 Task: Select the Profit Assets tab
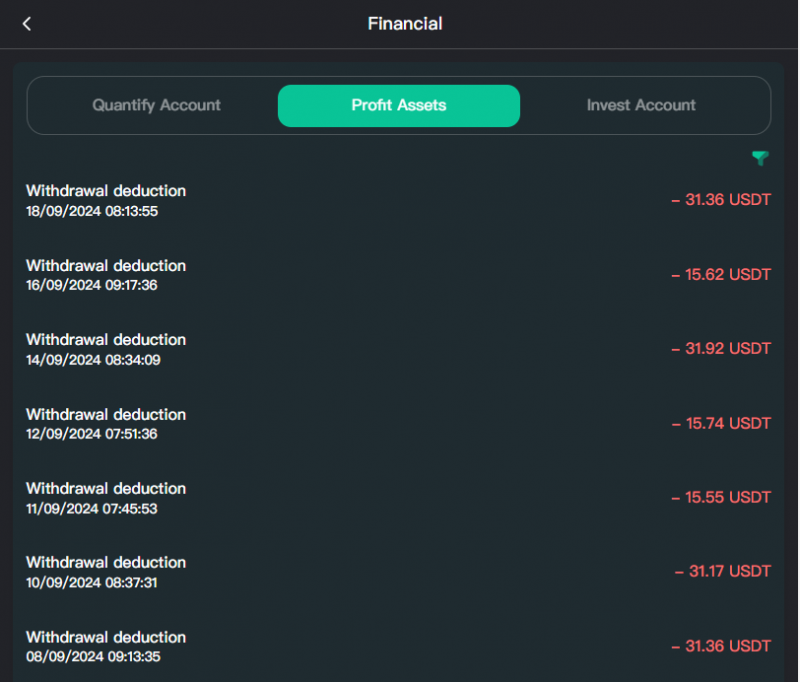(399, 105)
